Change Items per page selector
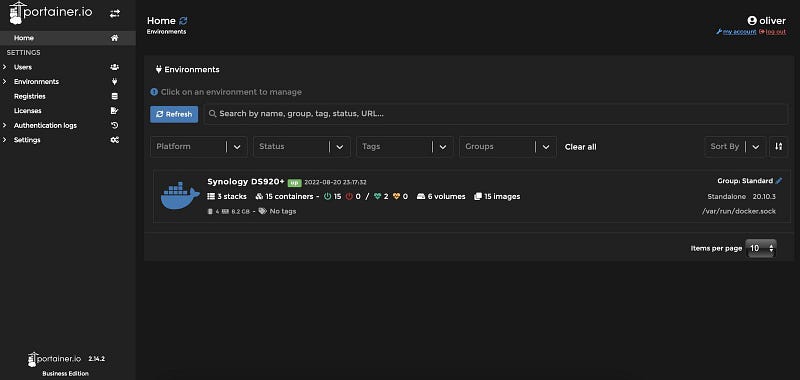 761,248
